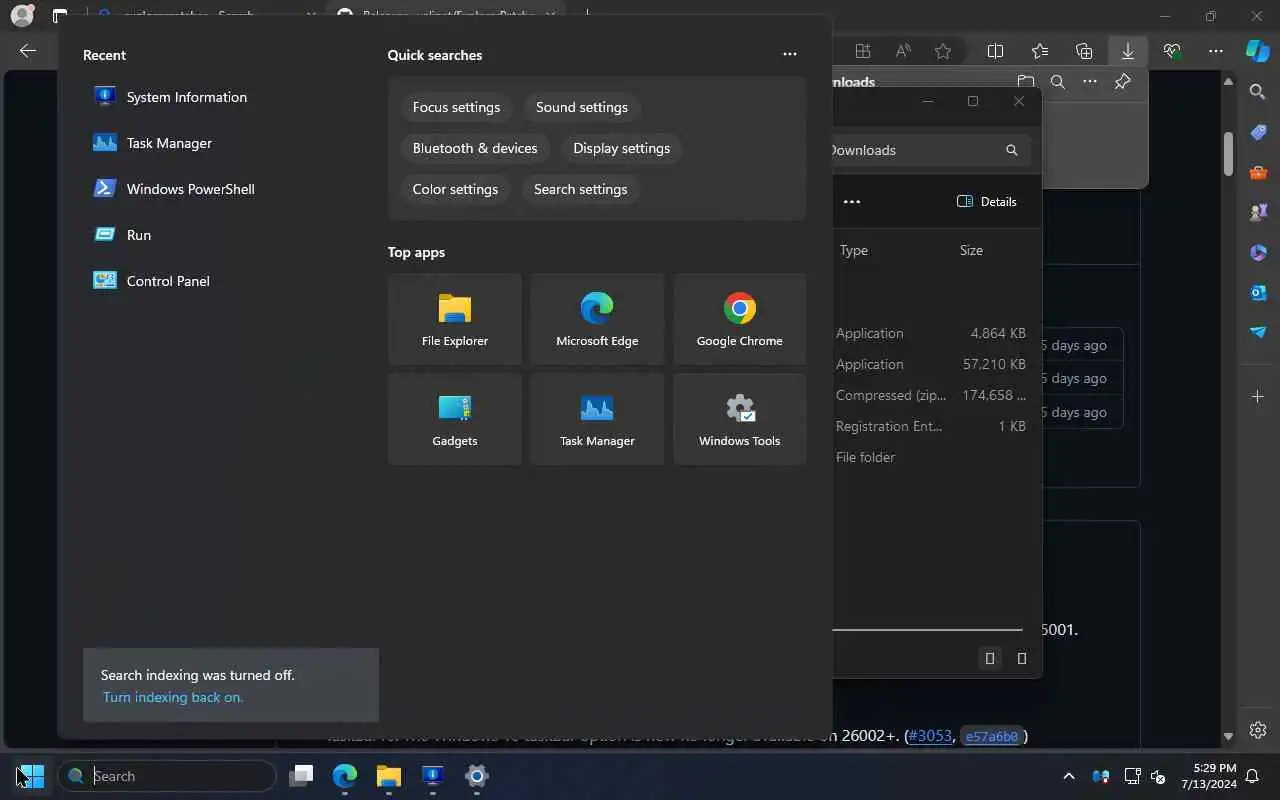This screenshot has height=800, width=1280.
Task: Search downloads magnifier in Downloads panel
Action: tap(1057, 82)
